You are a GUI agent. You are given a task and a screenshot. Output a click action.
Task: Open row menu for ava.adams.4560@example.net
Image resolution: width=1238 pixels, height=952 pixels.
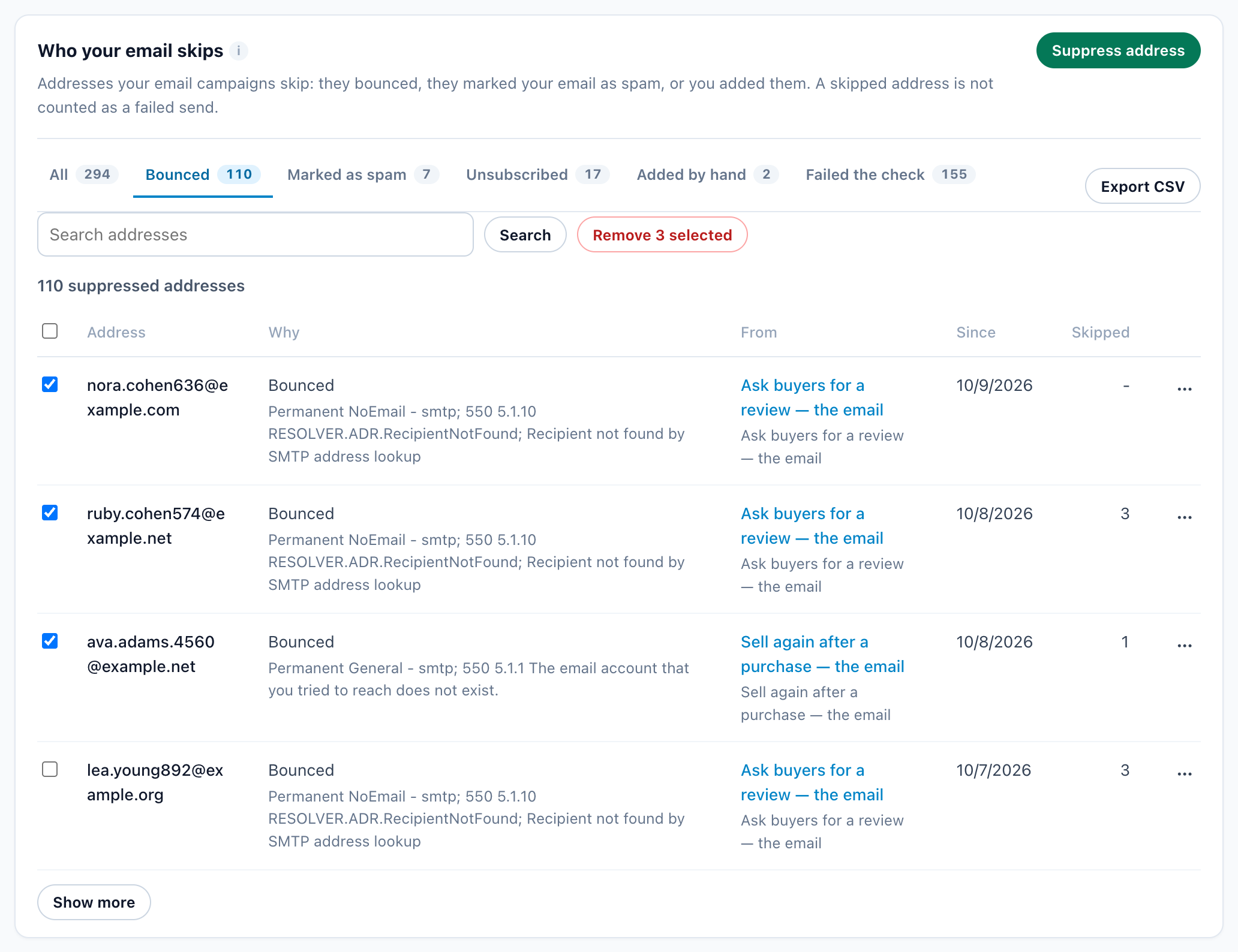[1184, 646]
